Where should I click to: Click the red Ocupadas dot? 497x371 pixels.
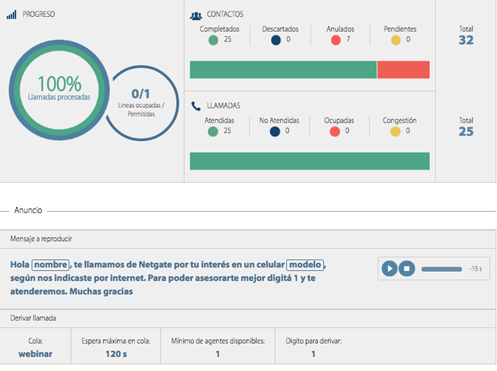coord(335,131)
